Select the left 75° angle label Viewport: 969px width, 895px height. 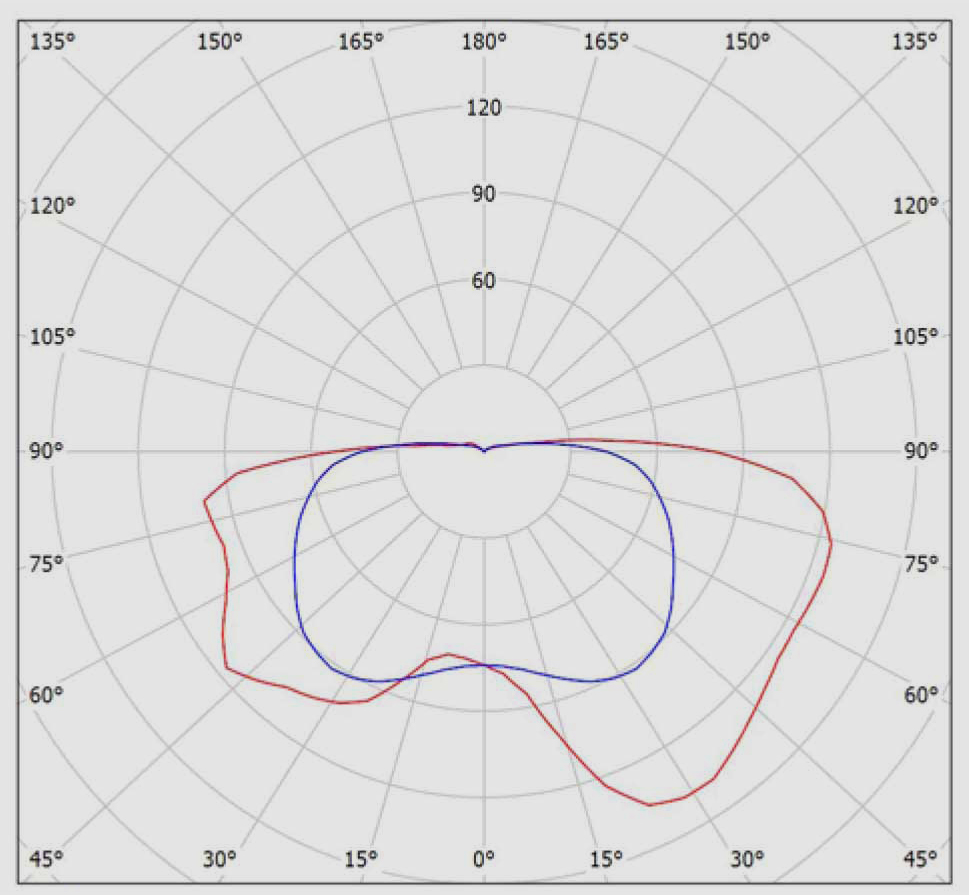point(46,564)
